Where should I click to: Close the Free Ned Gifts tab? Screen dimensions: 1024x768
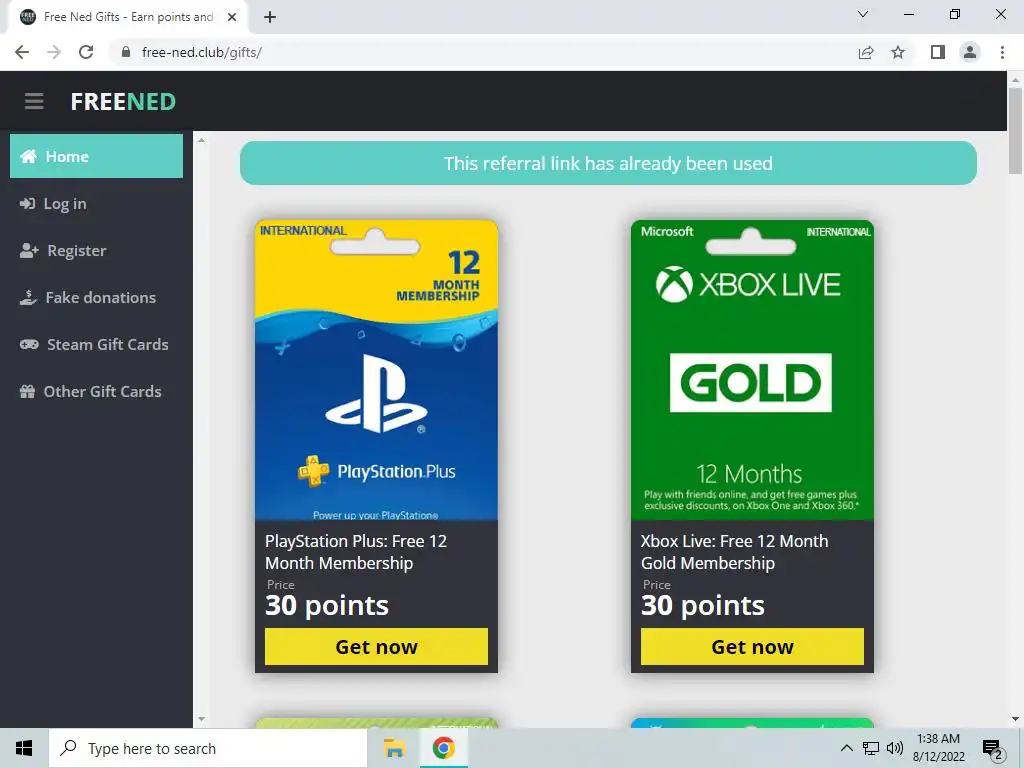(x=232, y=17)
